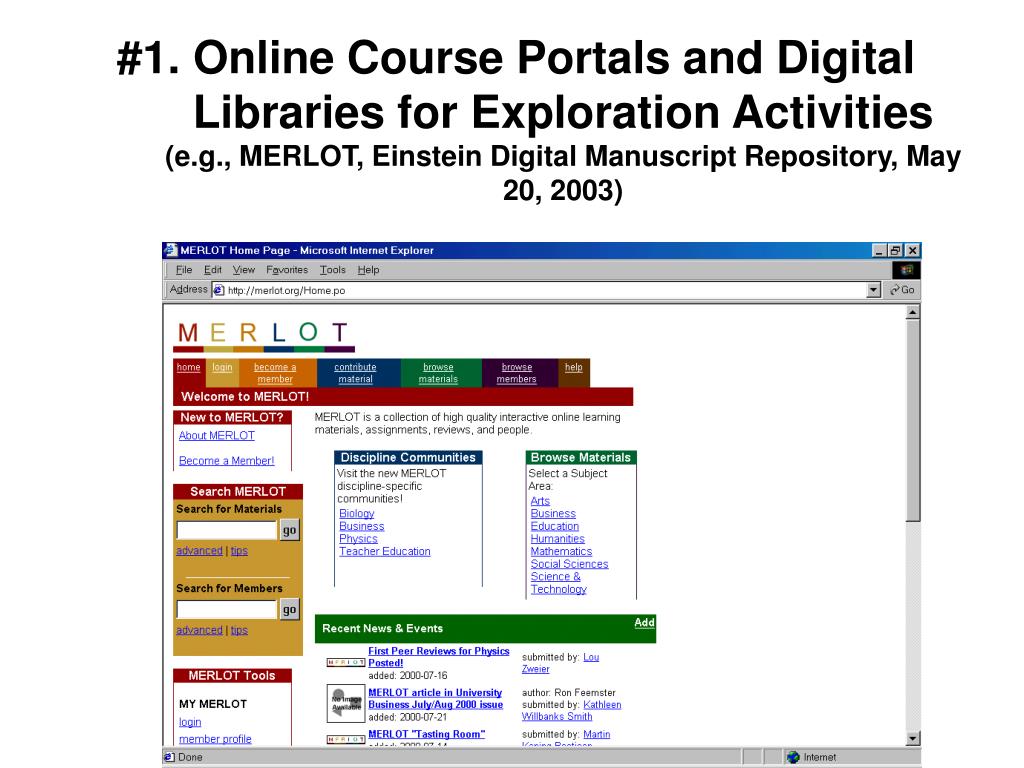
Task: Click the Internet zone globe icon
Action: [x=793, y=757]
